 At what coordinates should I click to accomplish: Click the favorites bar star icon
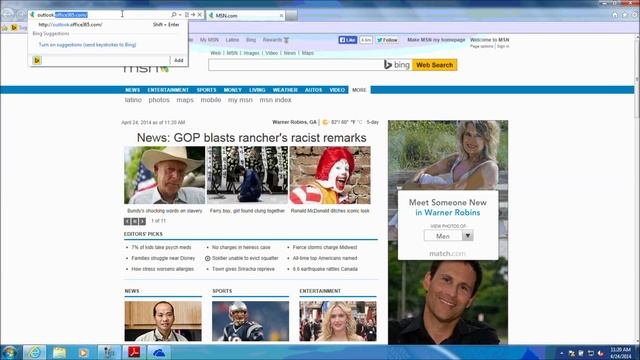tap(4, 28)
